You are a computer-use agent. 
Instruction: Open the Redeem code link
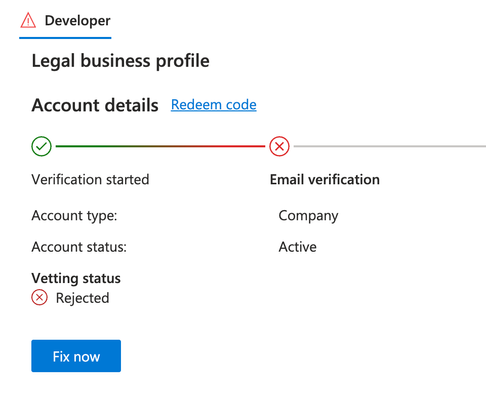[x=214, y=105]
